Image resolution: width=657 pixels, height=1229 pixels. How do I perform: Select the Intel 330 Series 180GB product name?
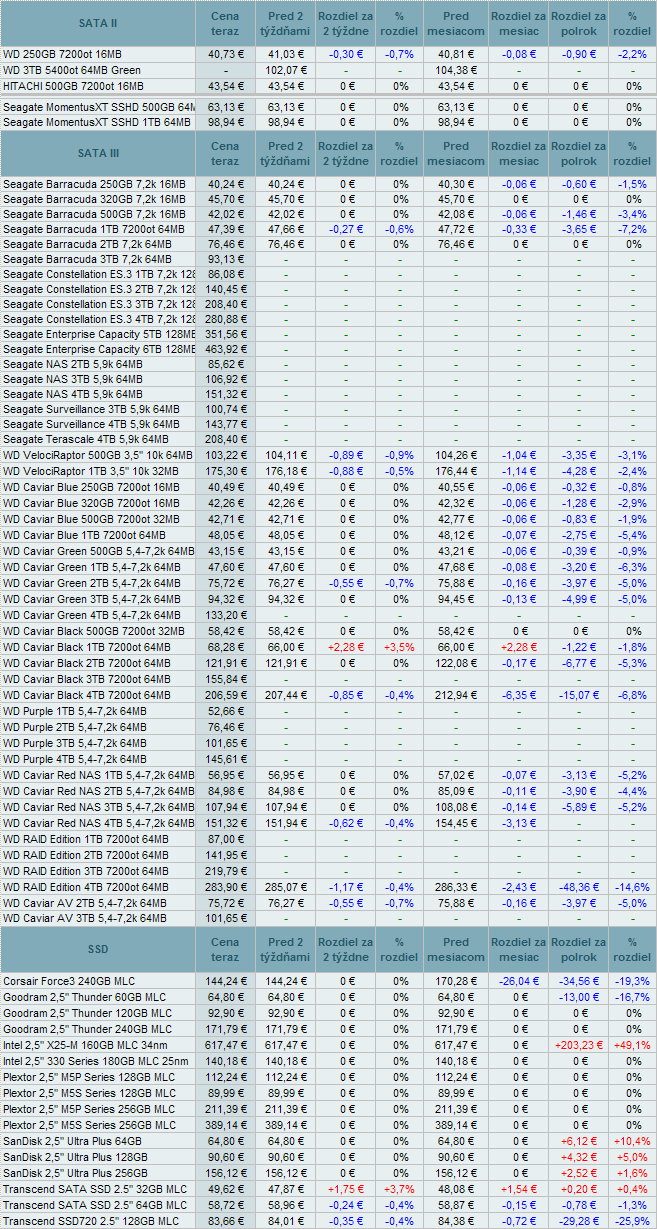(x=95, y=1061)
